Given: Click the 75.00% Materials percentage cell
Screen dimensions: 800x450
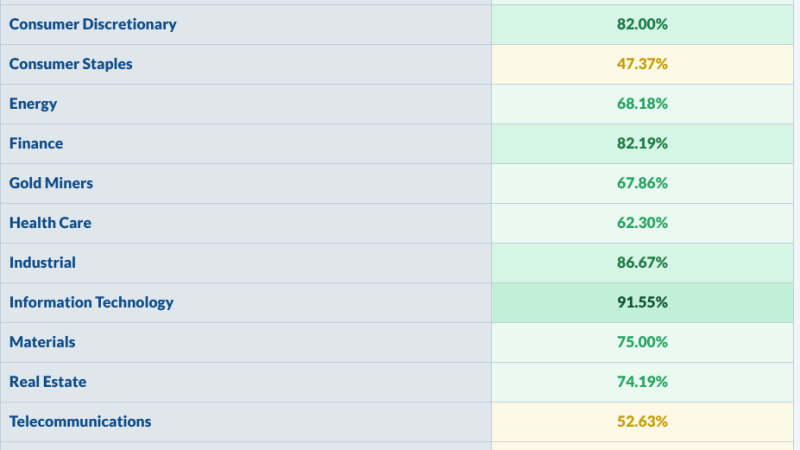Looking at the screenshot, I should [x=642, y=343].
